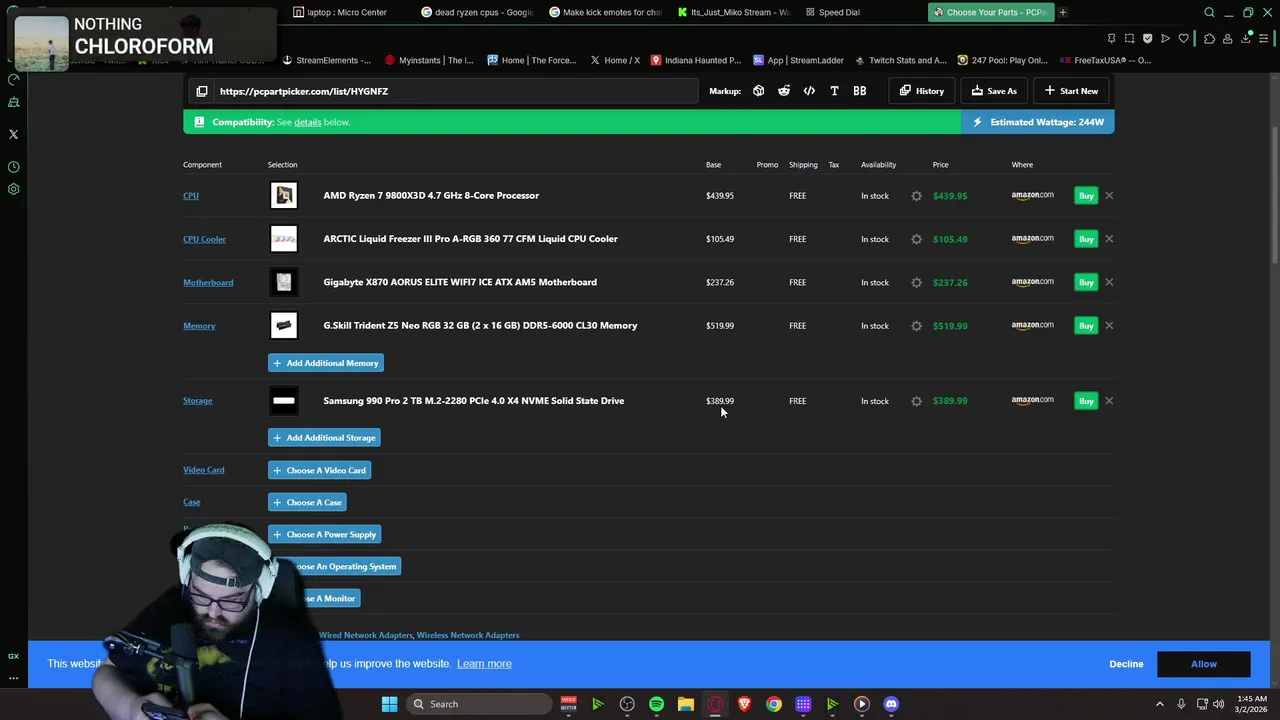Remove the Samsung 990 Pro storage row
Viewport: 1280px width, 720px height.
pyautogui.click(x=1109, y=401)
